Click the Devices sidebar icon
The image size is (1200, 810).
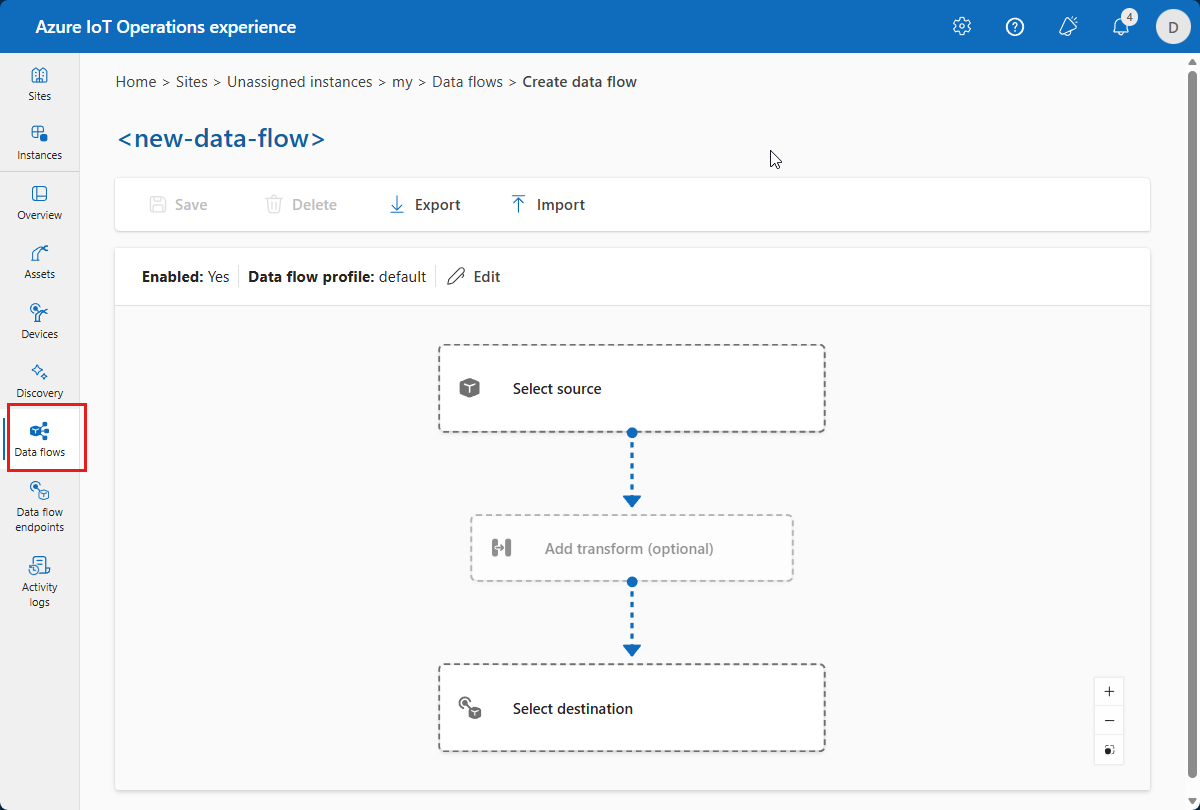tap(39, 320)
